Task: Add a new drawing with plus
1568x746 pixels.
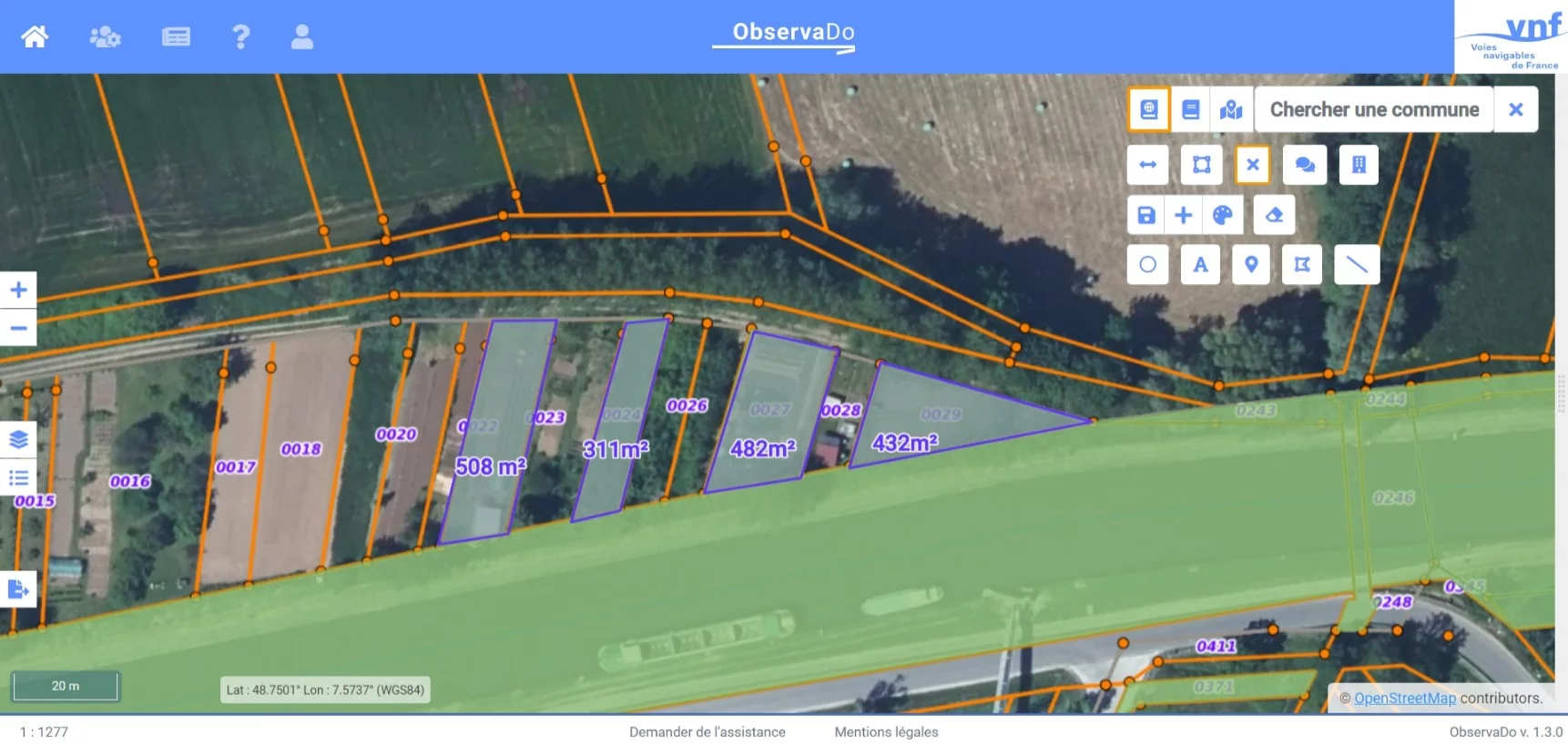Action: tap(1183, 215)
